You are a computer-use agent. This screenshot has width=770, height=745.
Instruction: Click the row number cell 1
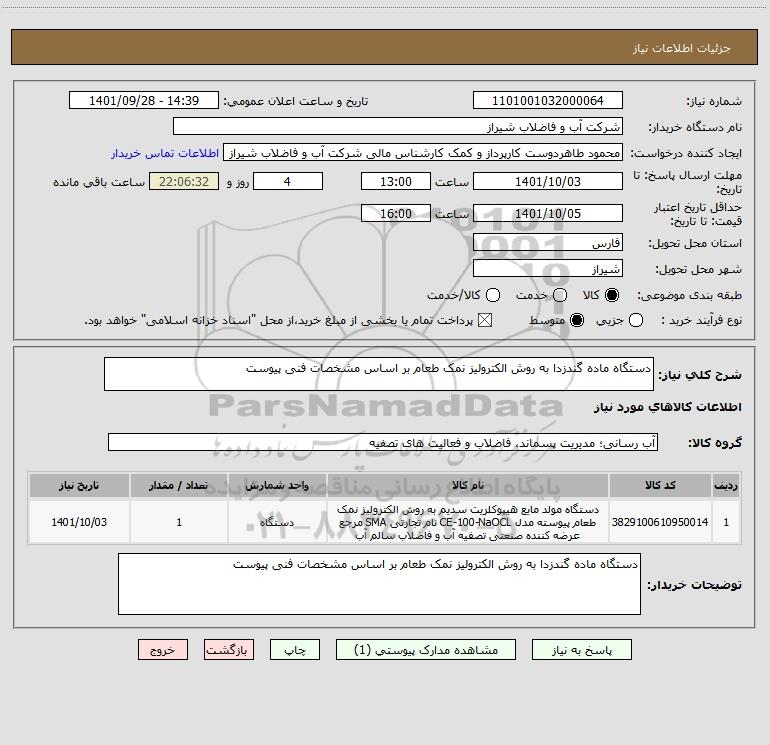tap(726, 522)
